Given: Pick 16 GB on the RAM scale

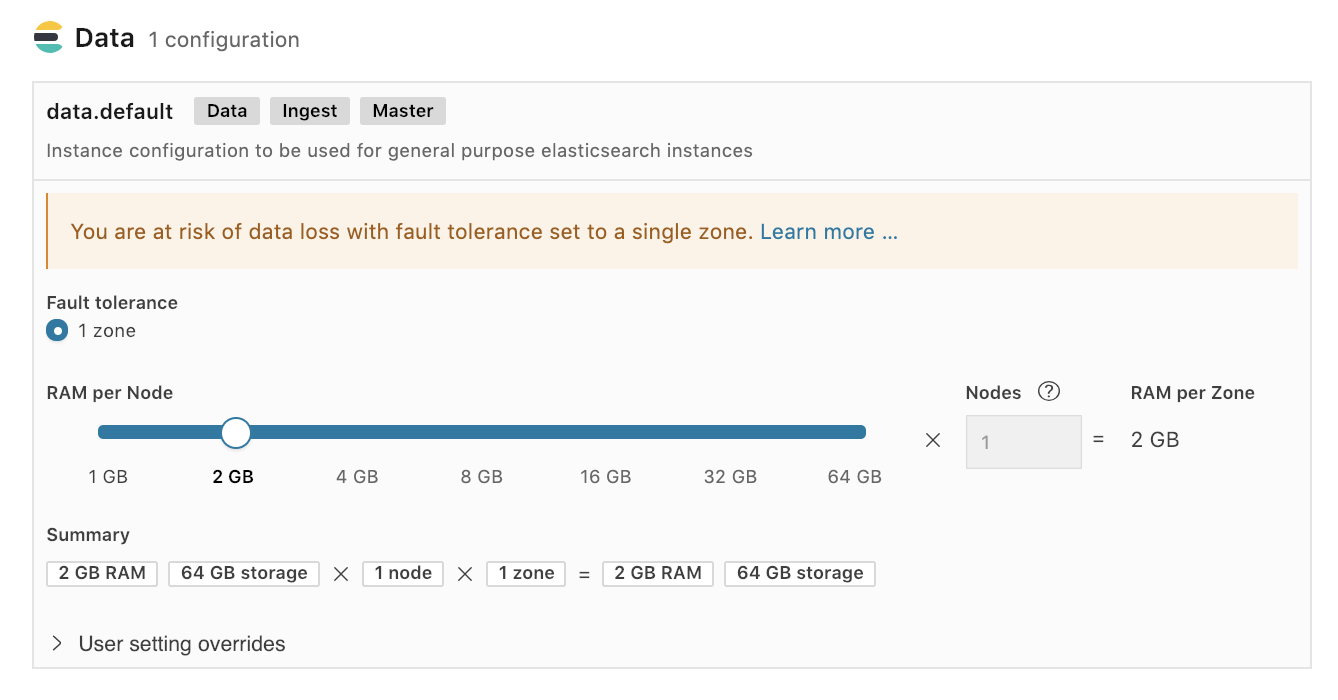Looking at the screenshot, I should pyautogui.click(x=605, y=477).
